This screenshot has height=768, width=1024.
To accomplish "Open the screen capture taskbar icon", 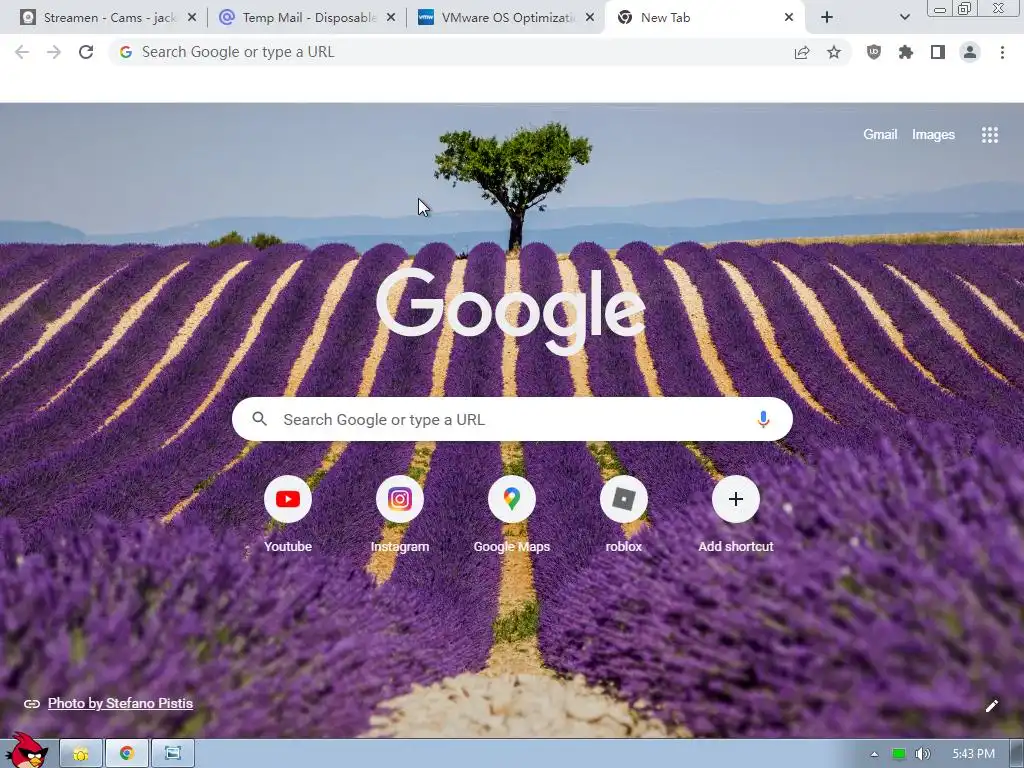I will pos(173,754).
